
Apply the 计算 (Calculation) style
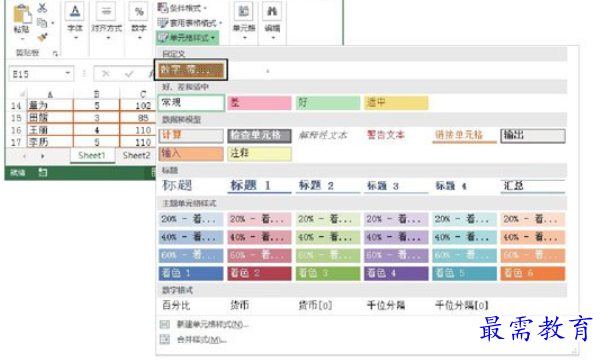[191, 135]
